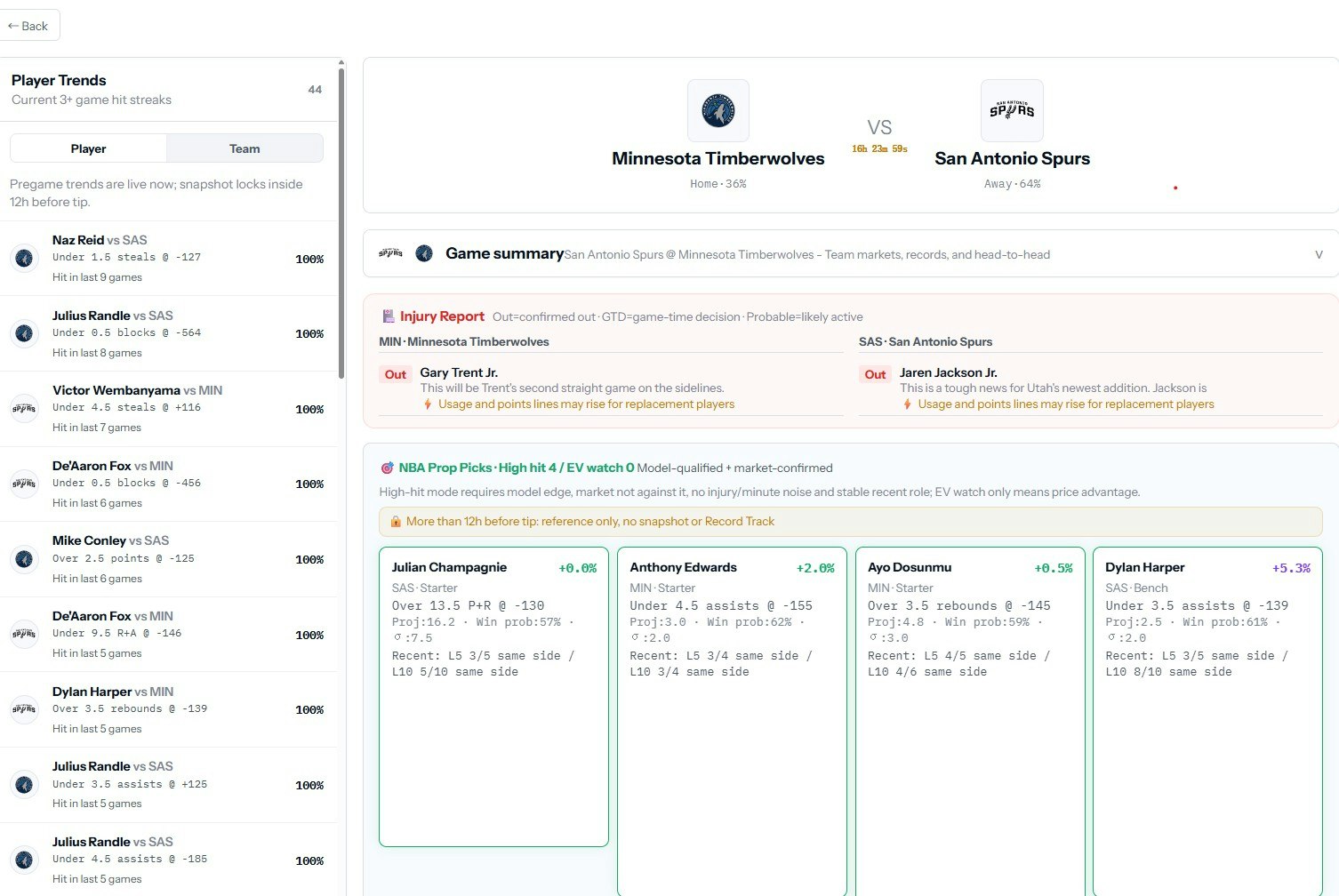Click the lightning icon under Jaren Jackson Jr.
1339x896 pixels.
coord(907,404)
